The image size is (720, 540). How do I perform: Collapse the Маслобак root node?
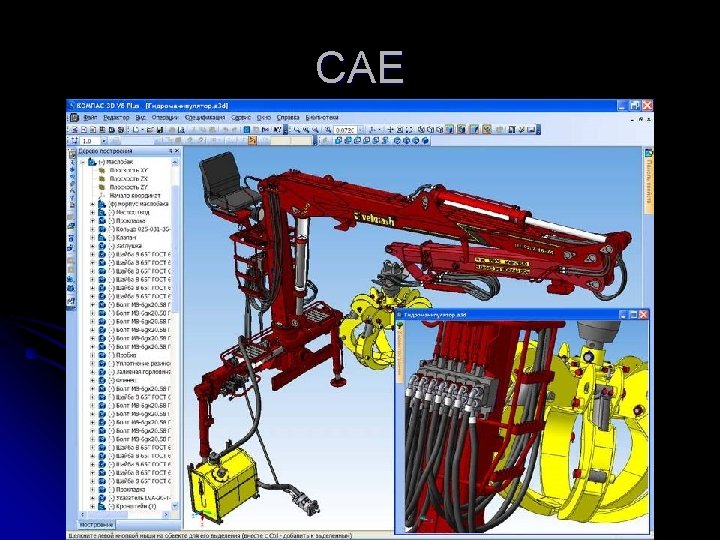tap(84, 162)
